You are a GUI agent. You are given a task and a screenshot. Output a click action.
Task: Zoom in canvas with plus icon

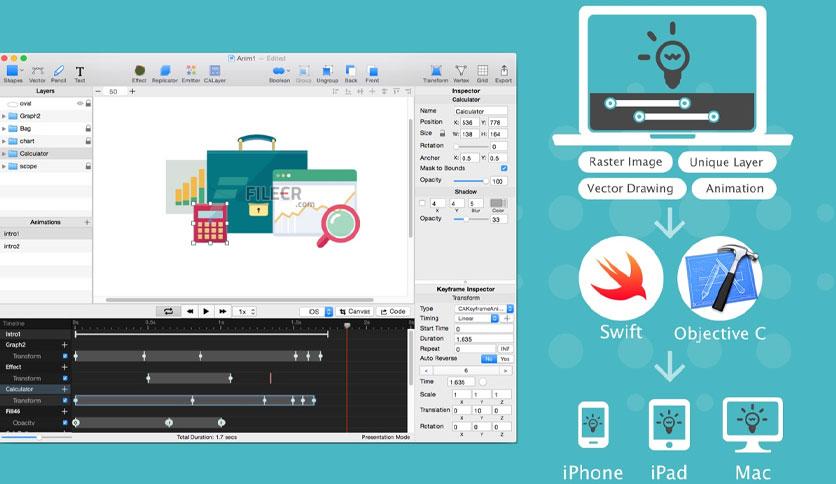132,92
